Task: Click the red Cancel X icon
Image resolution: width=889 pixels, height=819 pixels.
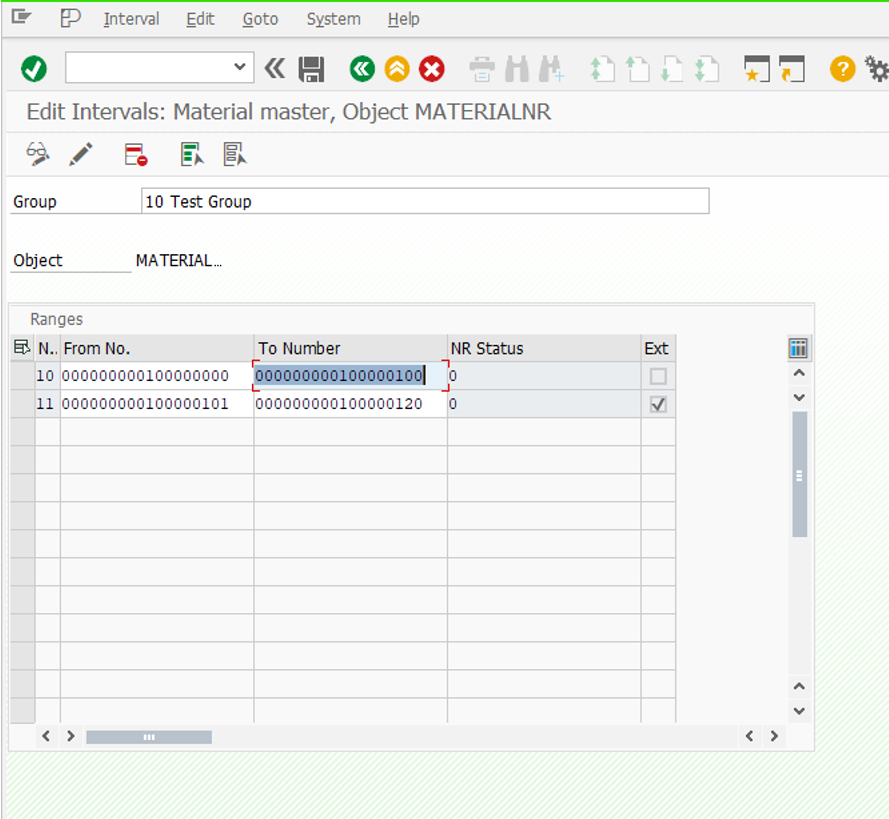Action: [x=432, y=69]
